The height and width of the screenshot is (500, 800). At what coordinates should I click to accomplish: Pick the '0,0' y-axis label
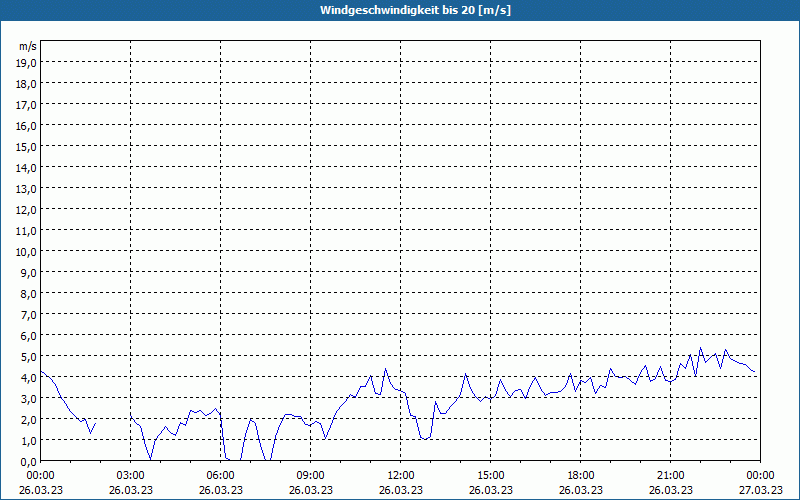click(x=28, y=462)
